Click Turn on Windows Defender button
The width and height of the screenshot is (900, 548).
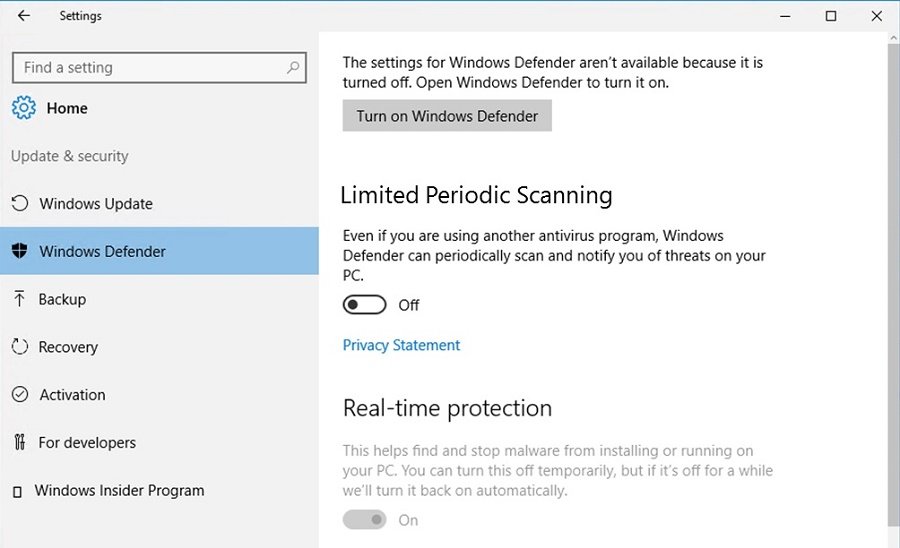[447, 116]
